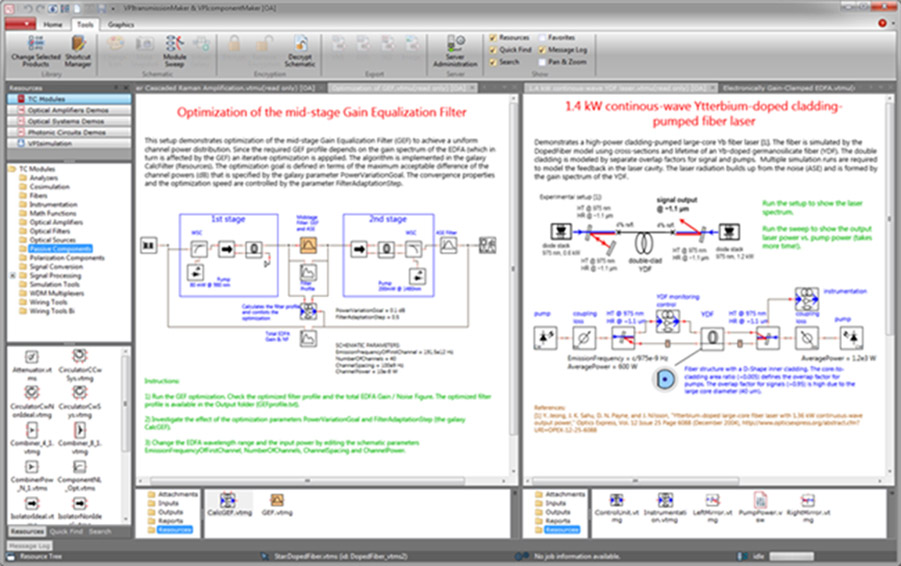Switch to the Home ribbon tab
Image resolution: width=901 pixels, height=566 pixels.
pyautogui.click(x=52, y=23)
